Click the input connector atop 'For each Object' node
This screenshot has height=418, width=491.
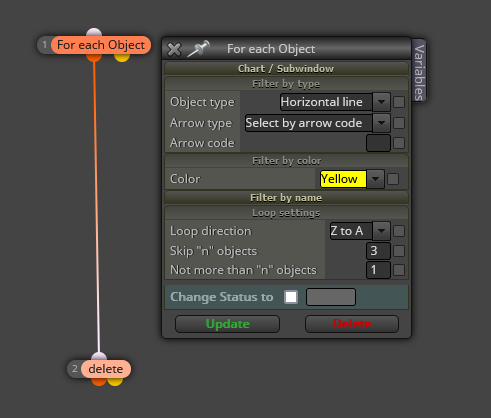94,32
